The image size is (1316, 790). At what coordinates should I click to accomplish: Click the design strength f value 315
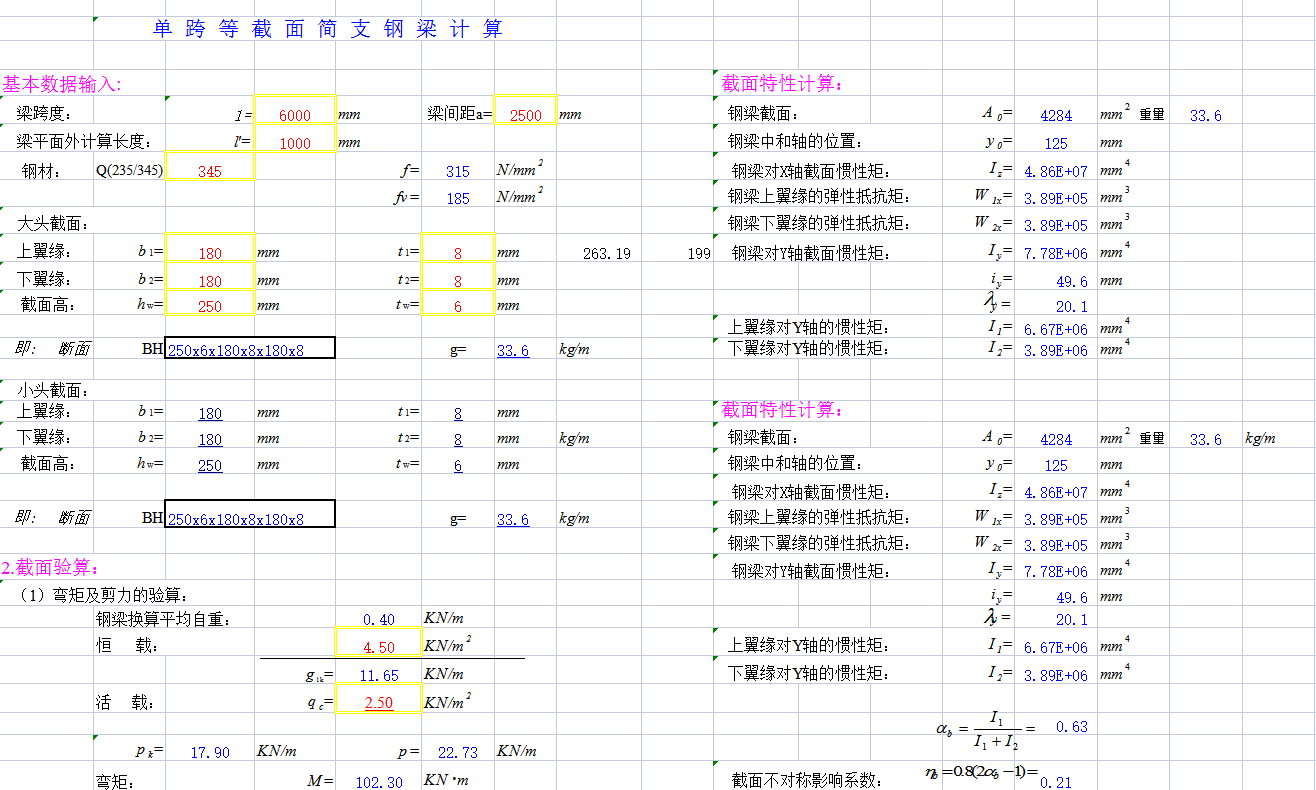[457, 171]
